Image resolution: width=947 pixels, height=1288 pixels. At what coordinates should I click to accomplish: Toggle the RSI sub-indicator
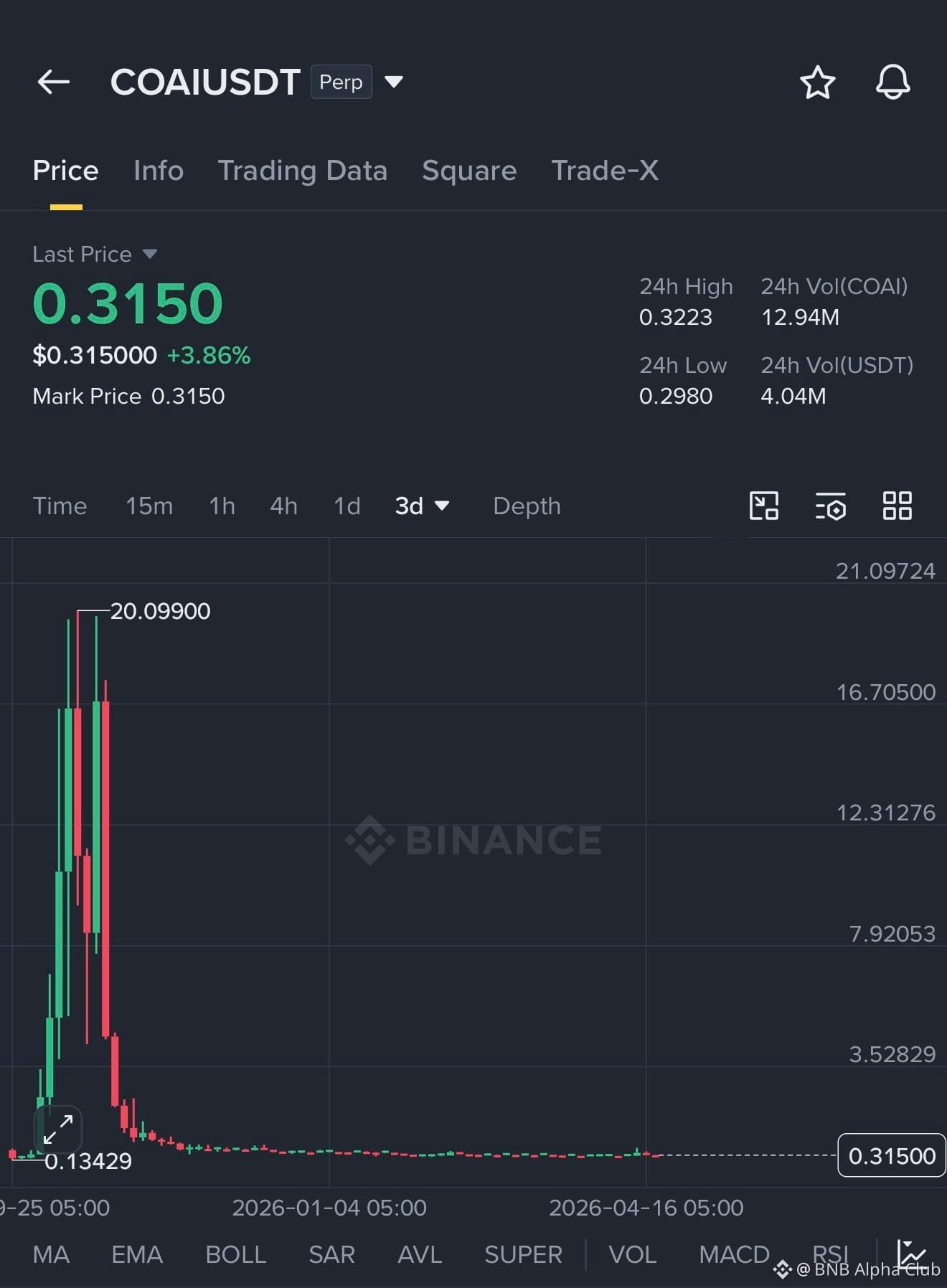point(830,1254)
